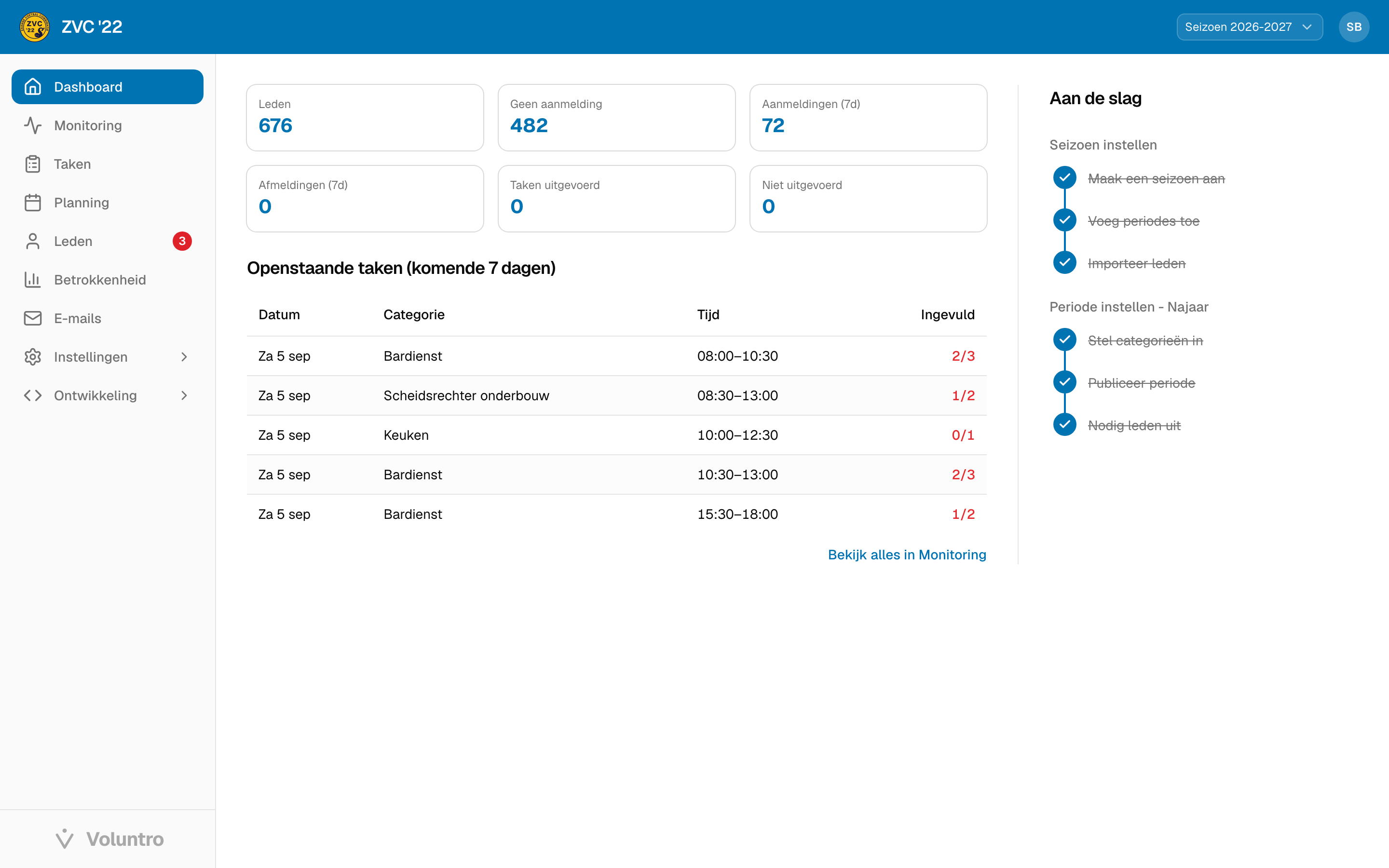The height and width of the screenshot is (868, 1389).
Task: Open the Aanmeldingen (7d) 72 stat card
Action: coord(869,118)
